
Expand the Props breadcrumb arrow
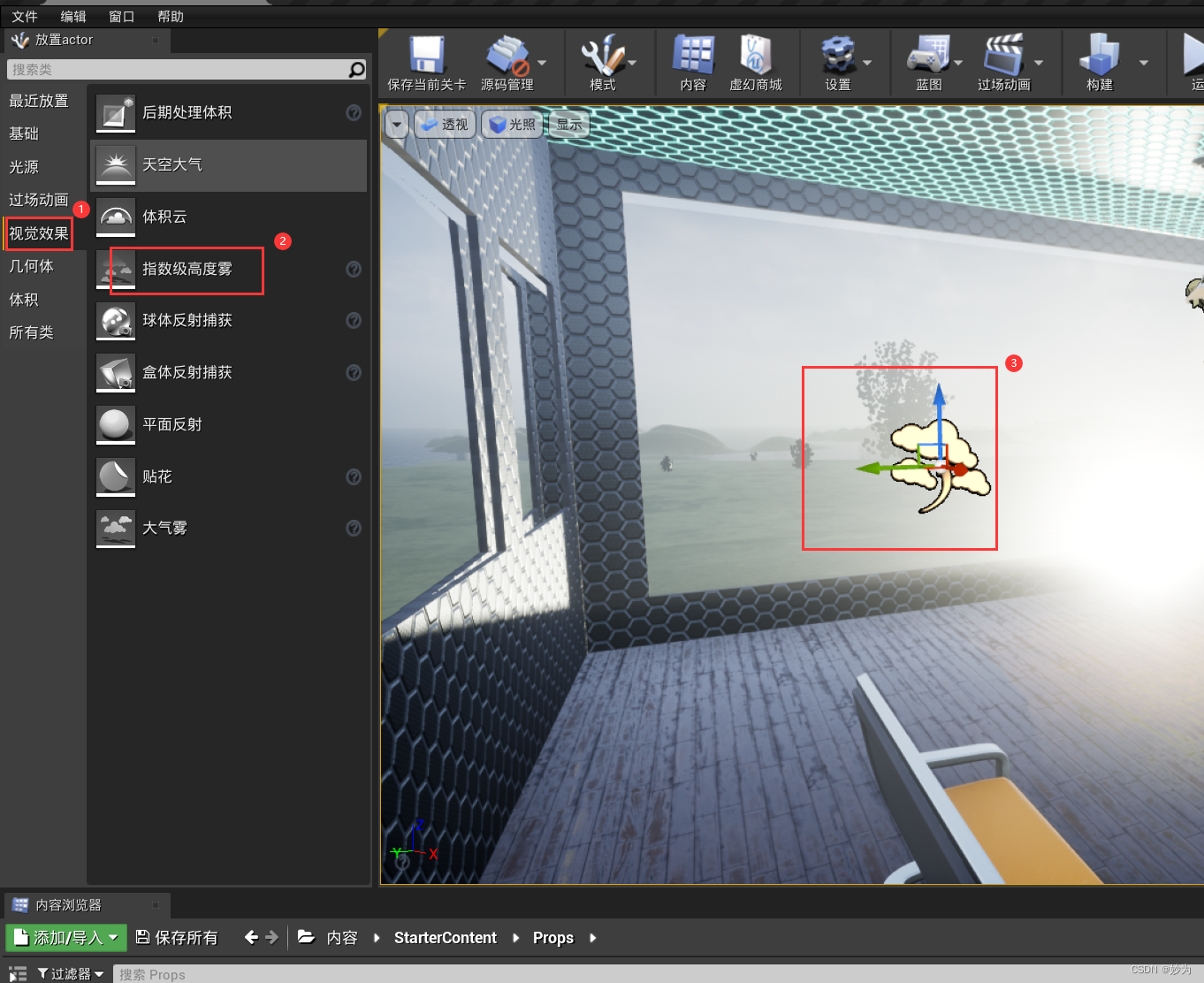pyautogui.click(x=592, y=938)
